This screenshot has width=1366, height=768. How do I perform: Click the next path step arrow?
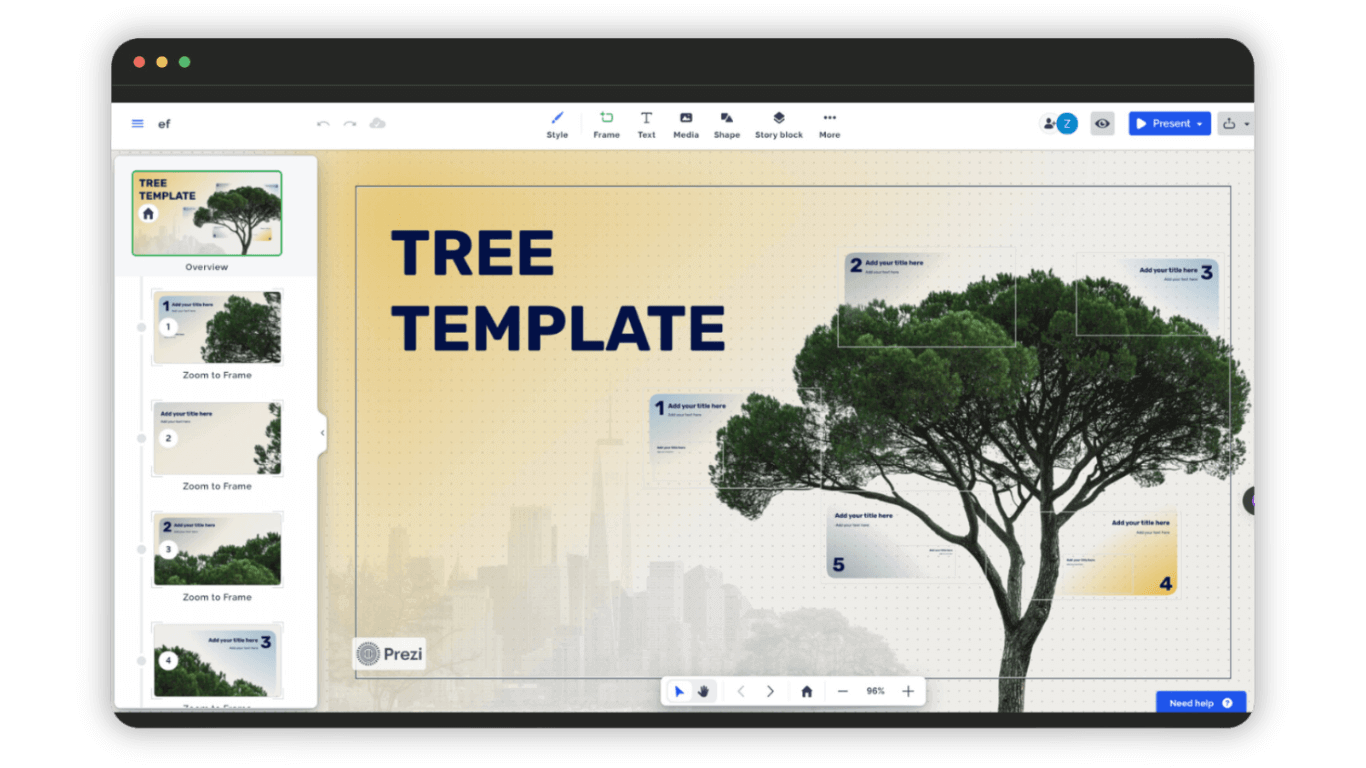(770, 690)
